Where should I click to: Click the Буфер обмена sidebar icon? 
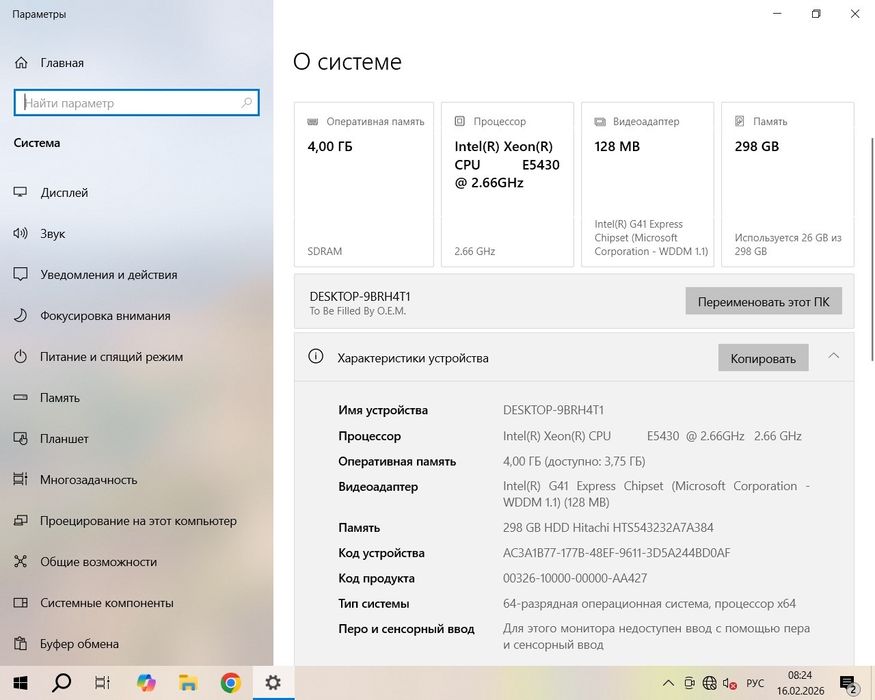click(21, 644)
